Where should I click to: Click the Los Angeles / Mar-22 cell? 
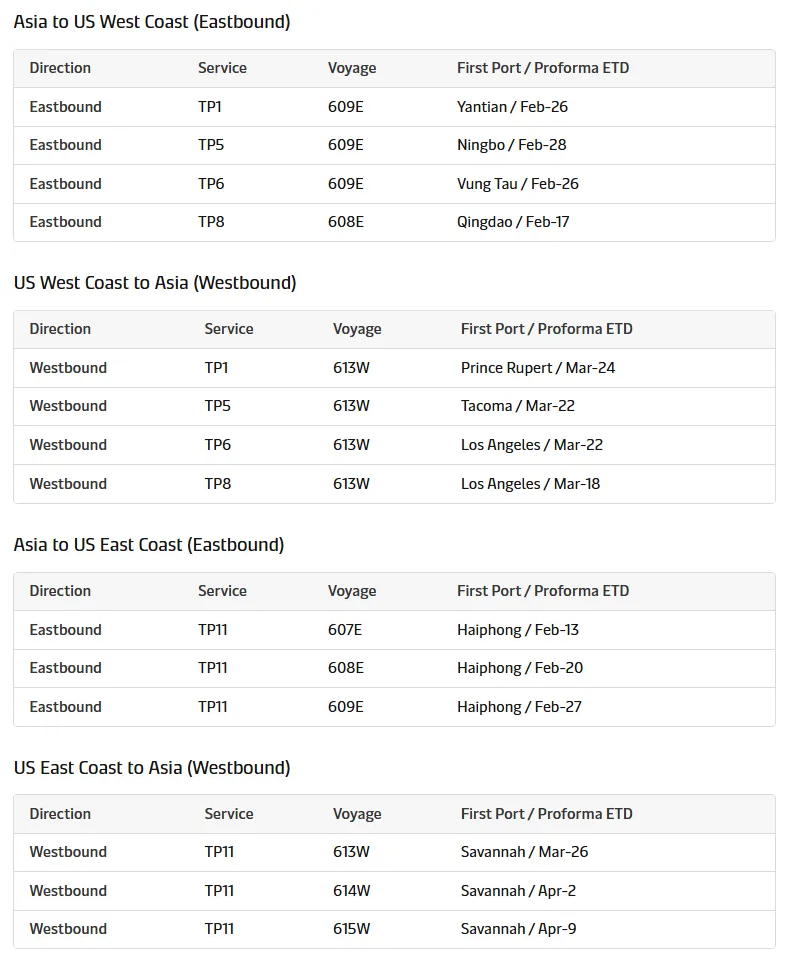point(531,445)
